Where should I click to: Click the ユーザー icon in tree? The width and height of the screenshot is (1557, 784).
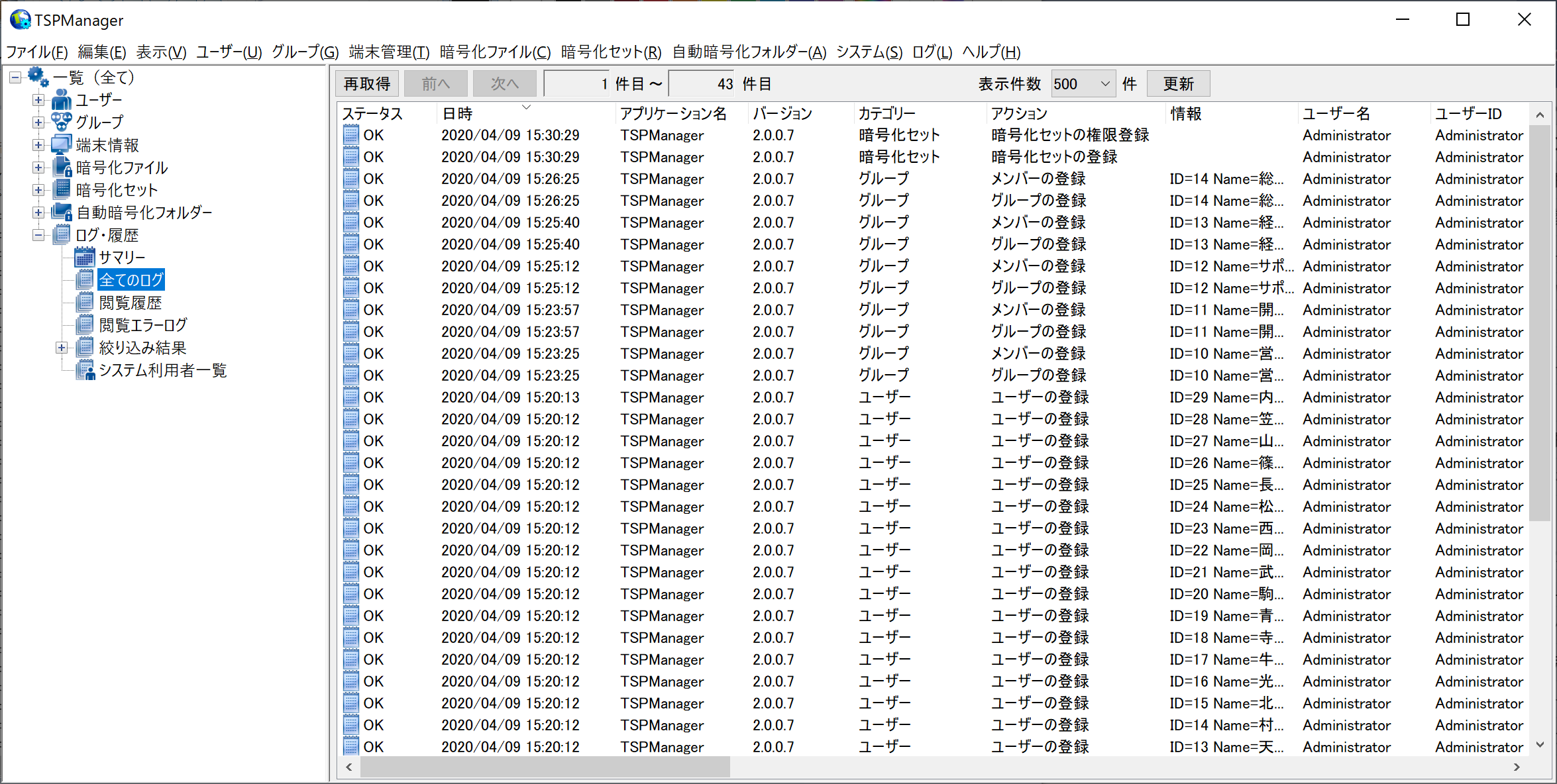[x=62, y=101]
